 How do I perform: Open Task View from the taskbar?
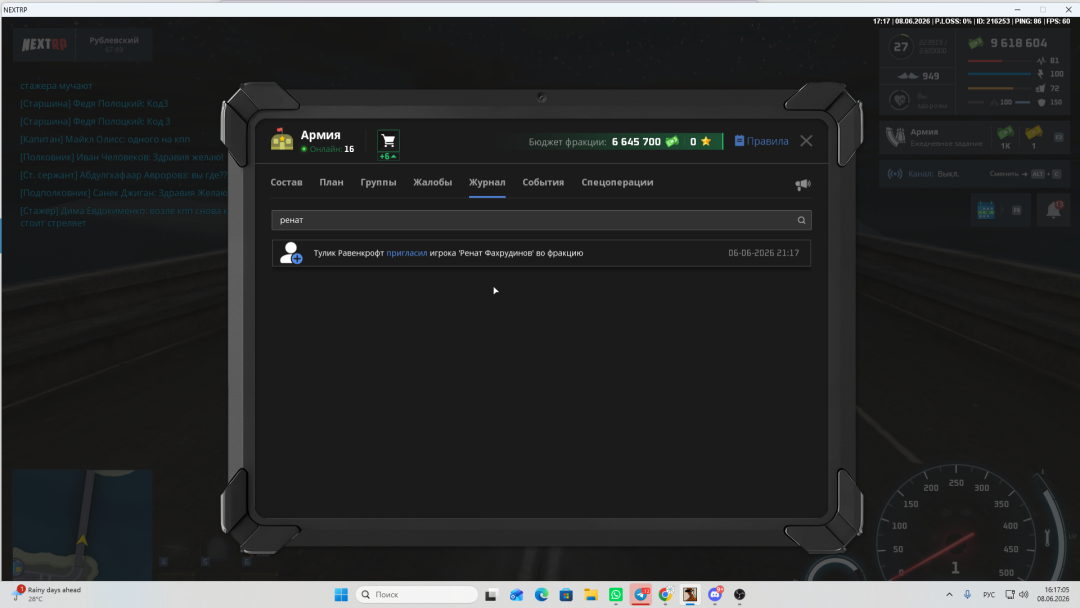pyautogui.click(x=490, y=595)
